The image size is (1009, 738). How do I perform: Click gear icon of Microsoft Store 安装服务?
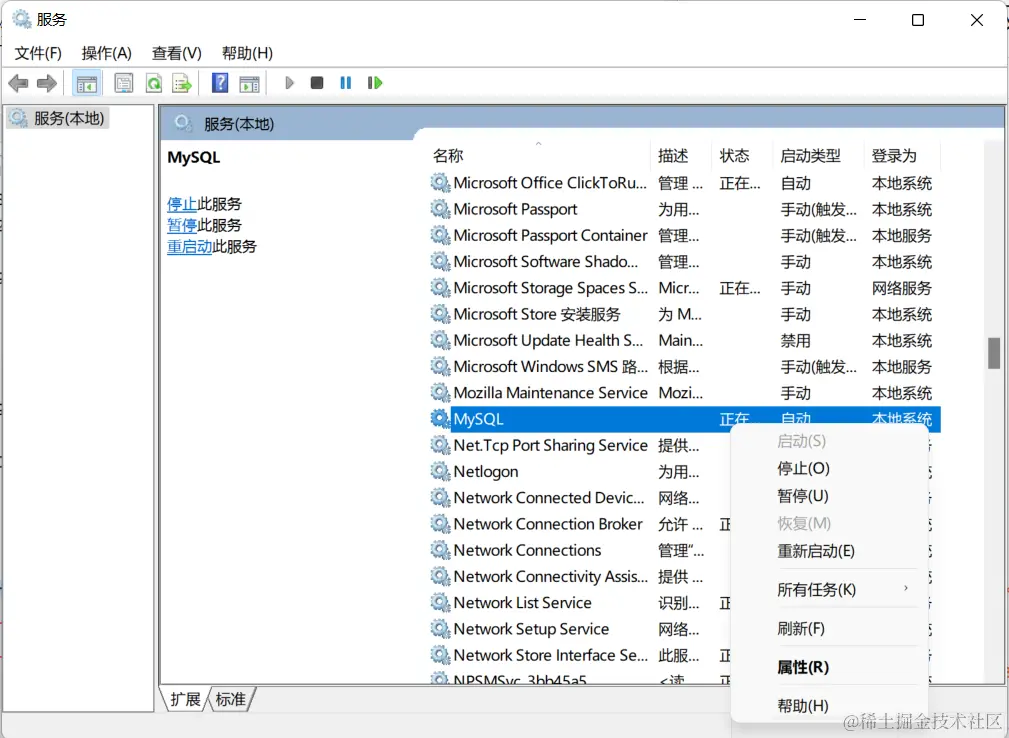point(440,314)
